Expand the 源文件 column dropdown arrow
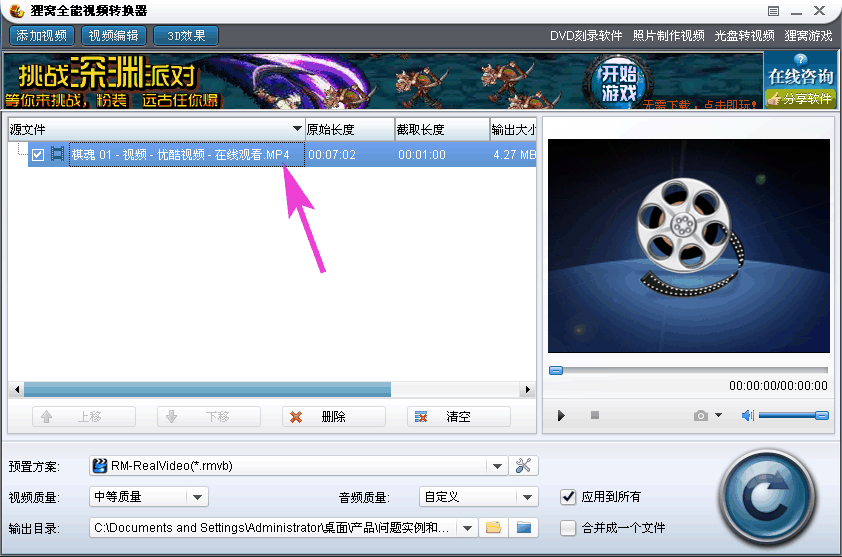 (297, 129)
